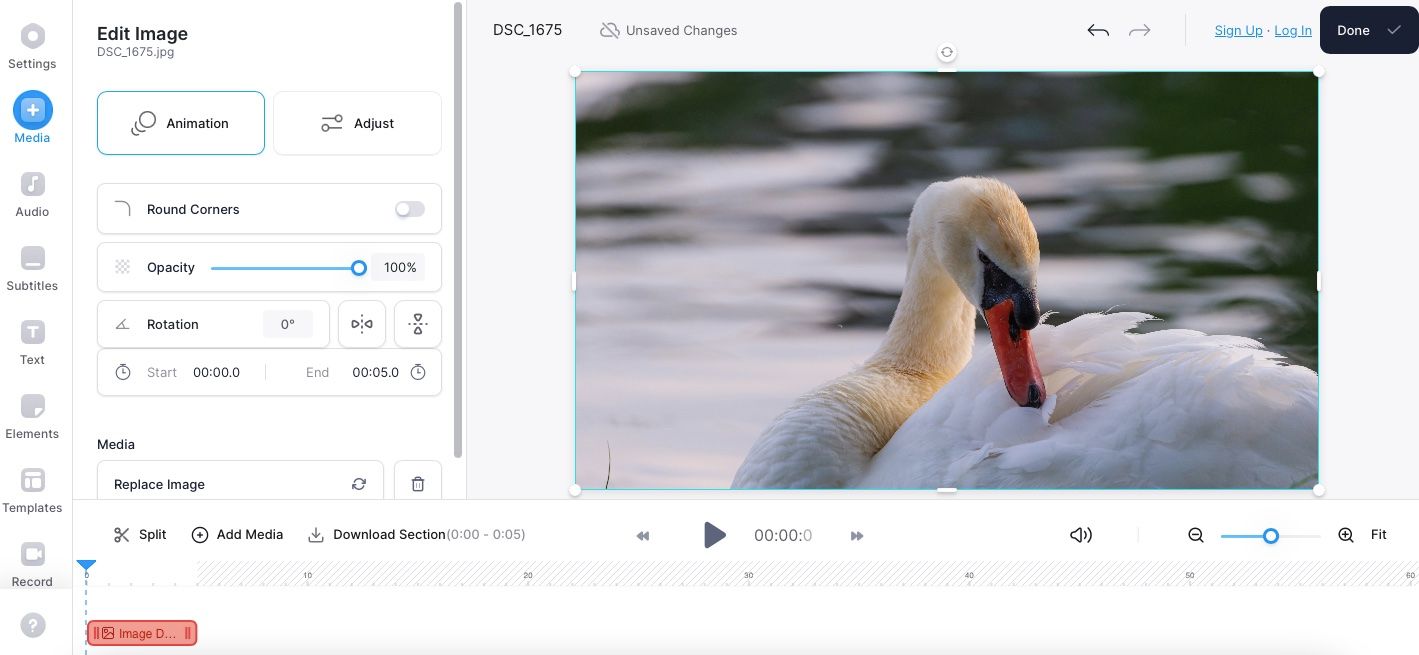Adjust the Opacity slider

(x=358, y=267)
